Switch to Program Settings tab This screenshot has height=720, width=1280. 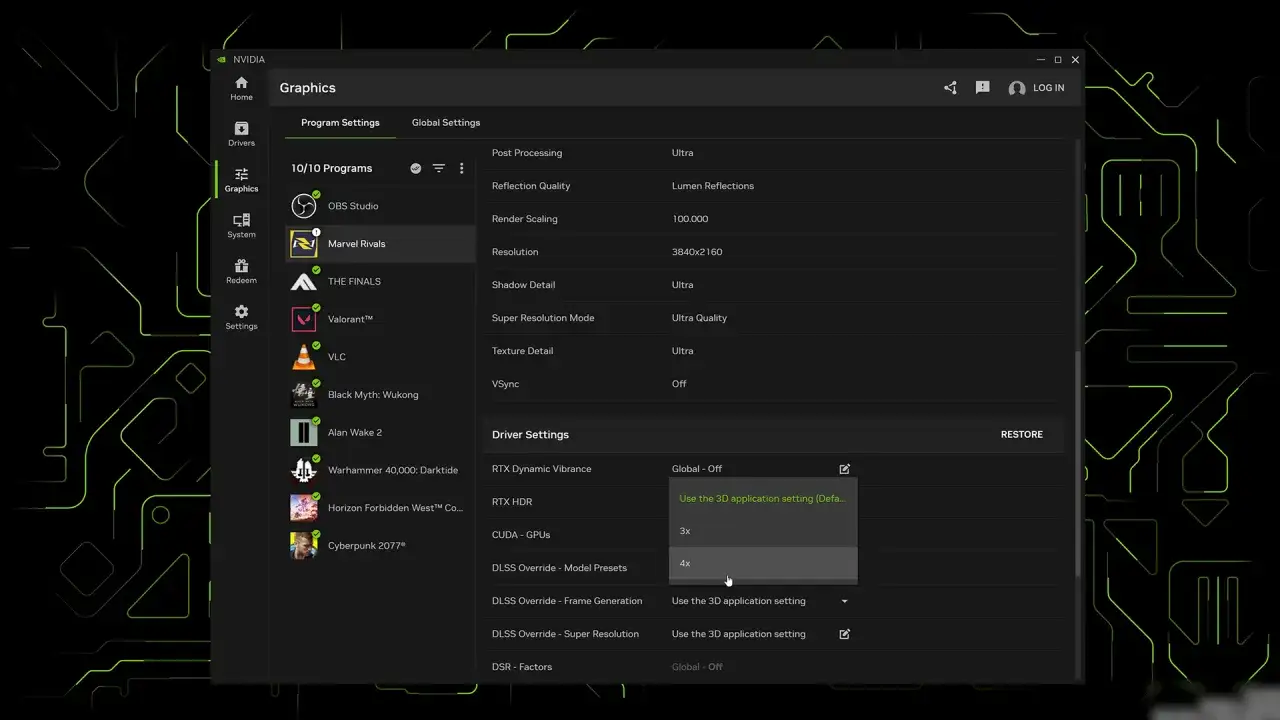(x=340, y=123)
